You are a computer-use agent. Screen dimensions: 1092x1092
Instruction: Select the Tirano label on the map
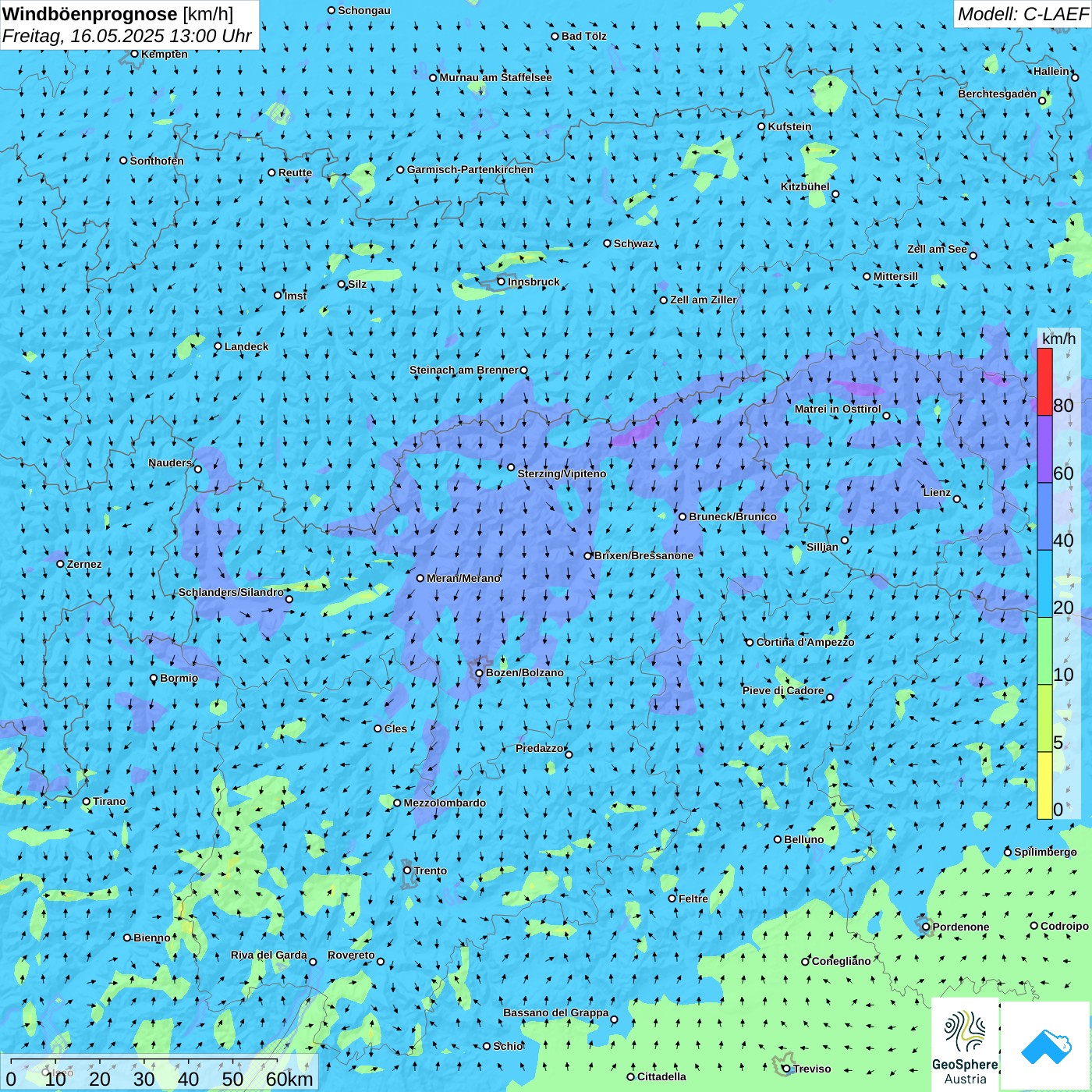click(109, 801)
